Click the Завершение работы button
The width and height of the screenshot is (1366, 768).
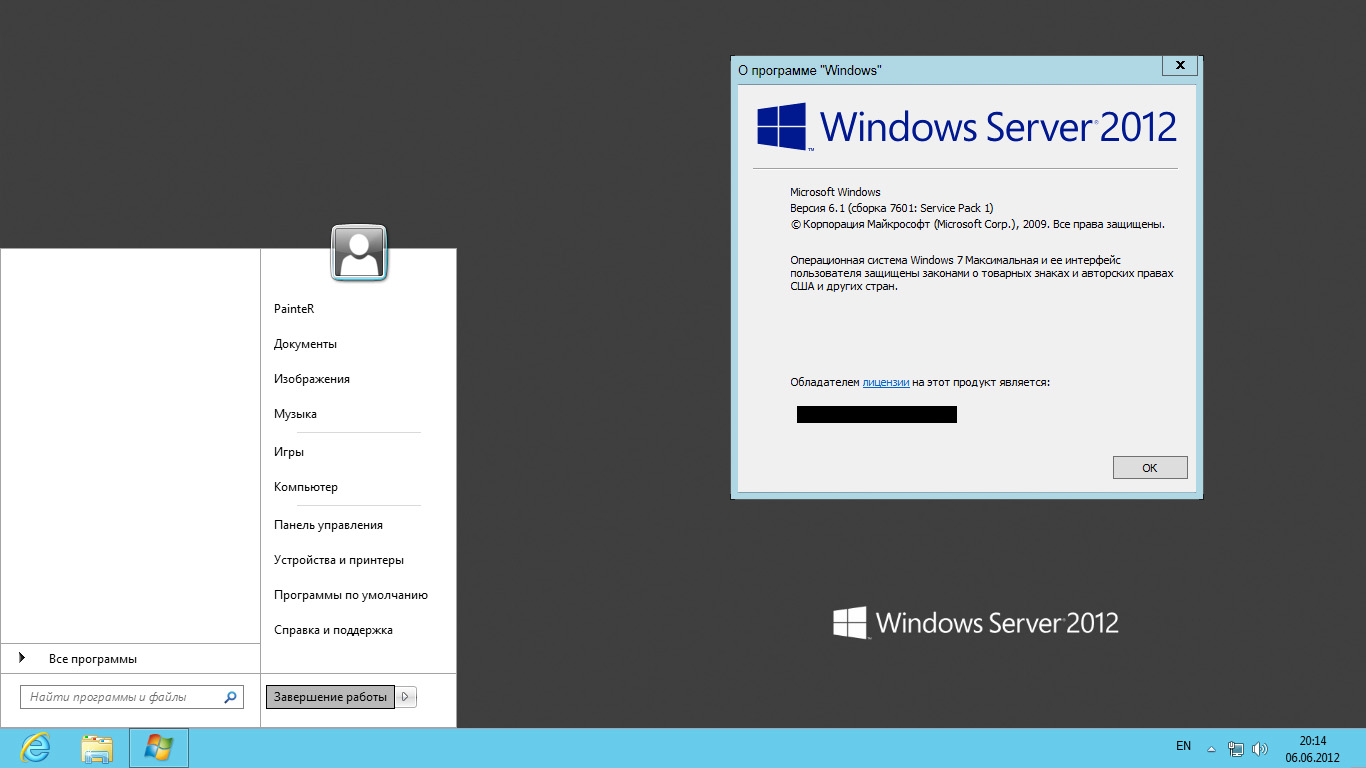click(x=330, y=697)
